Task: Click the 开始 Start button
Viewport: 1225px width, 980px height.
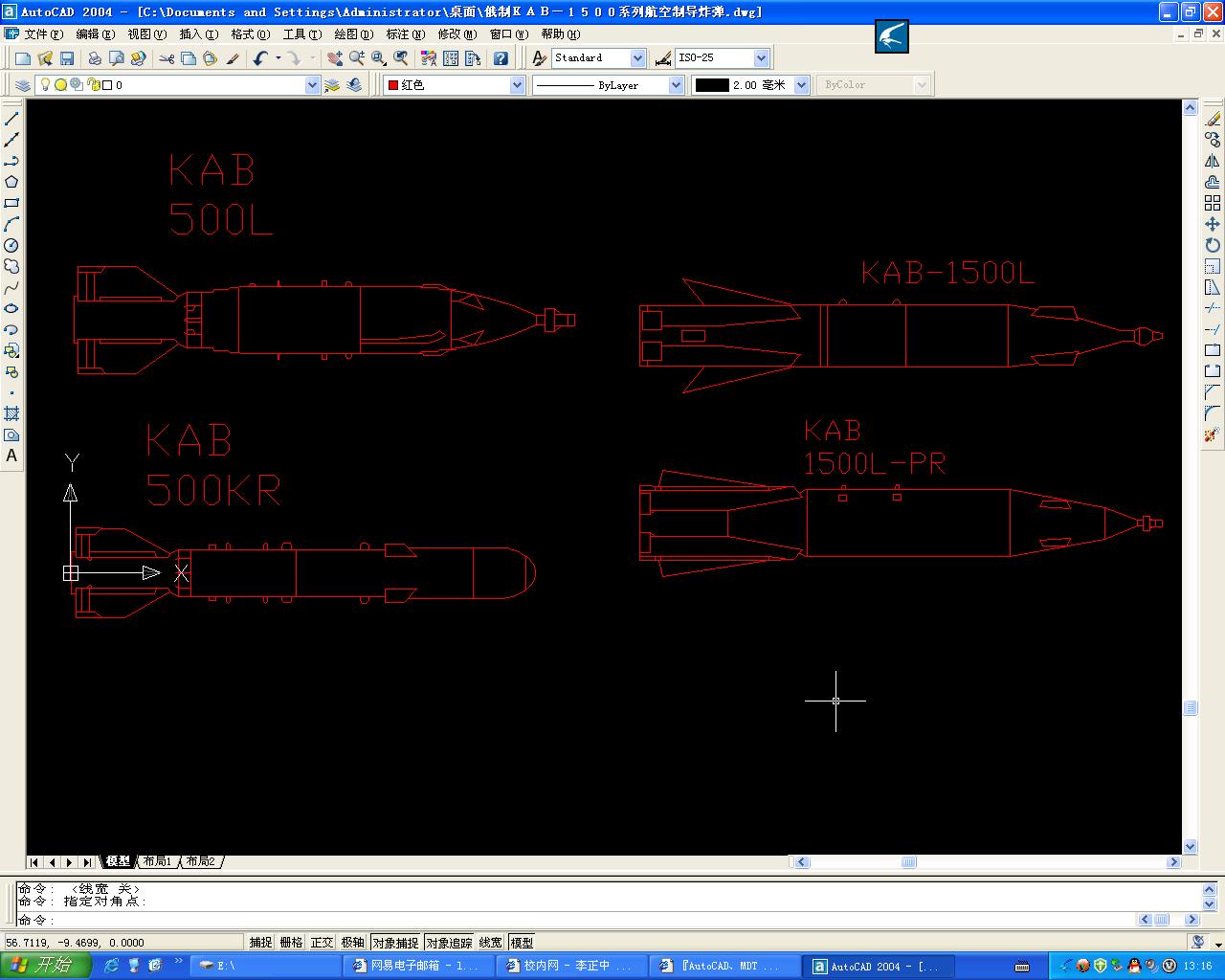Action: pyautogui.click(x=45, y=965)
